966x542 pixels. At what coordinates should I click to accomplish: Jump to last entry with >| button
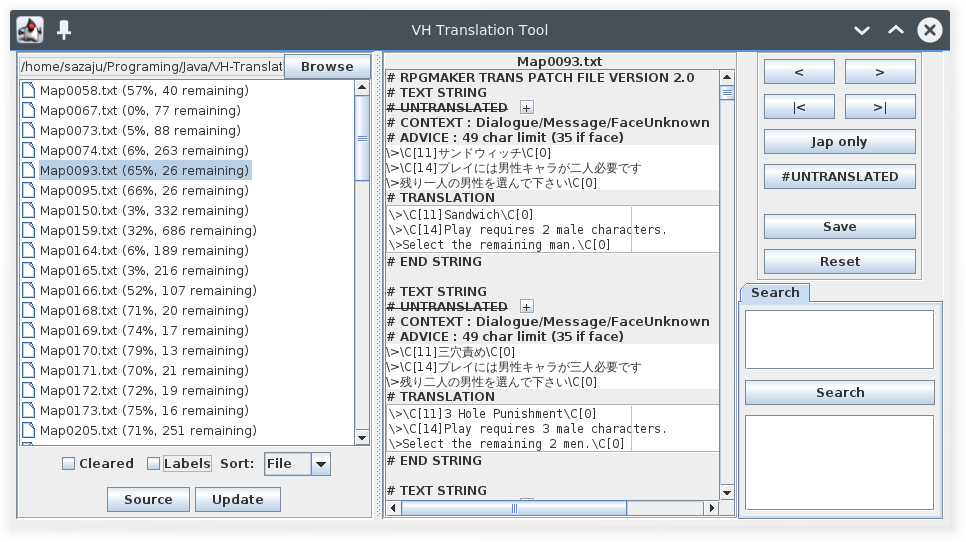click(880, 107)
